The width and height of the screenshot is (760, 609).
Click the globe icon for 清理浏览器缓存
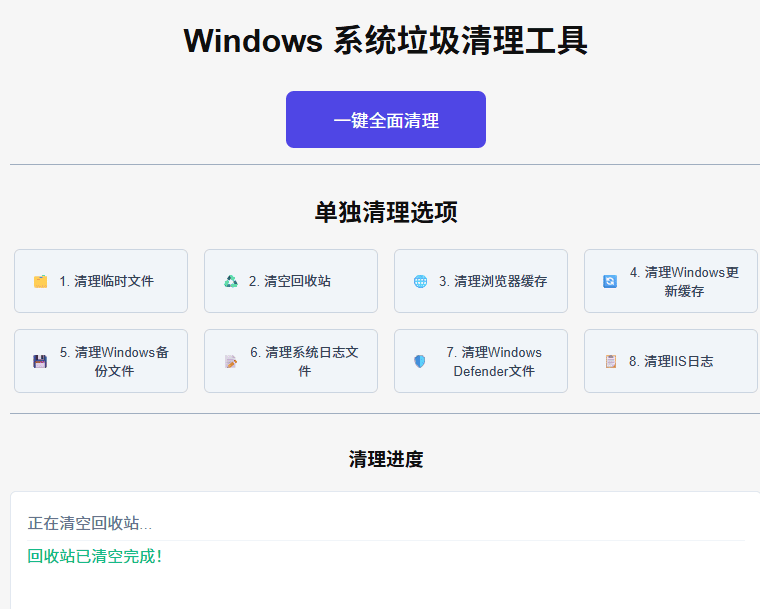tap(420, 281)
